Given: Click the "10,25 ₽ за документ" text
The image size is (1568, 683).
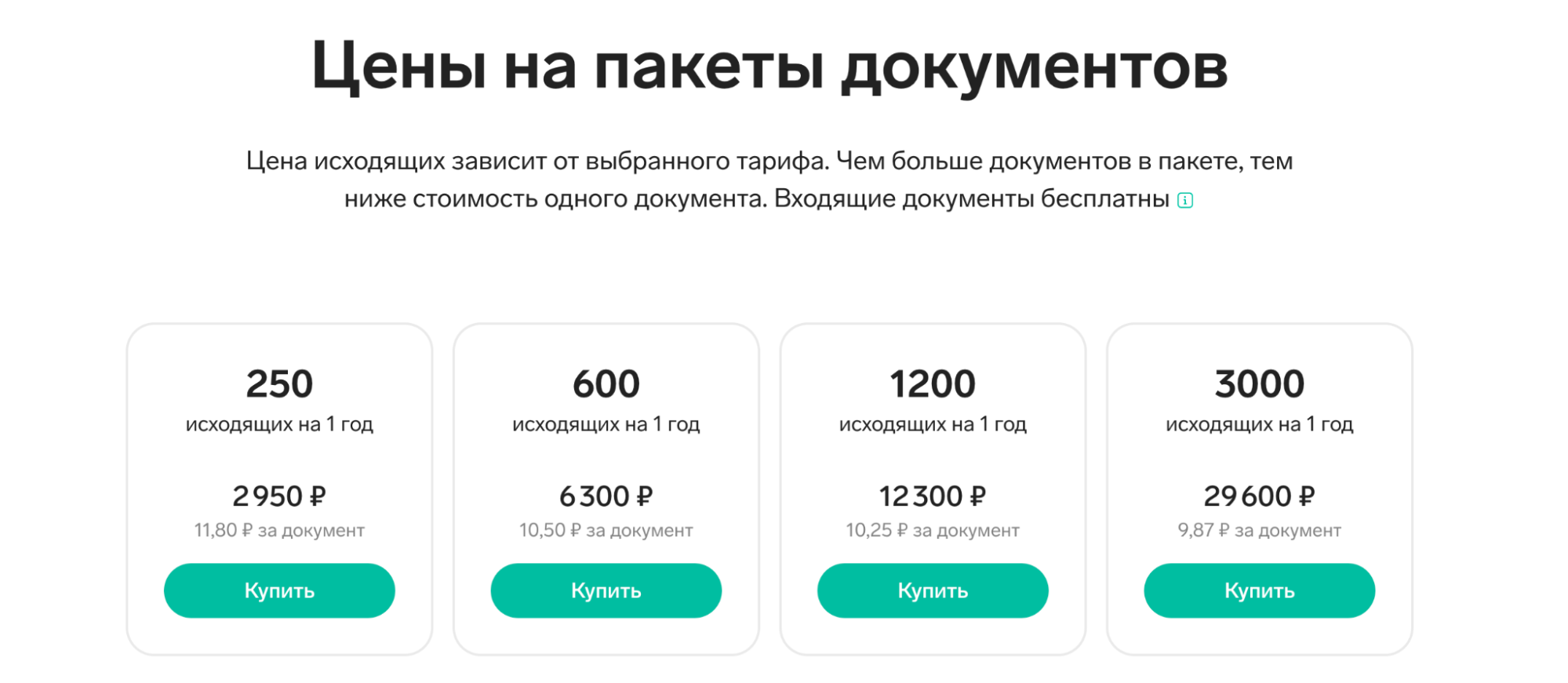Looking at the screenshot, I should pyautogui.click(x=932, y=531).
